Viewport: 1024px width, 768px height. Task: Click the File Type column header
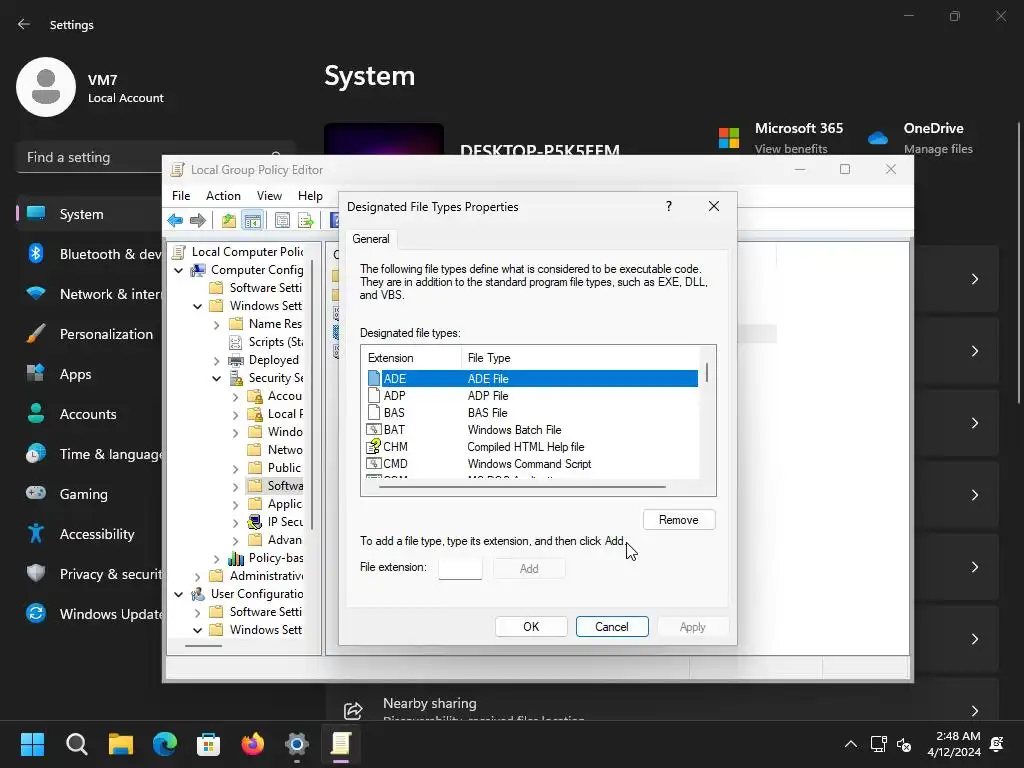pos(581,358)
